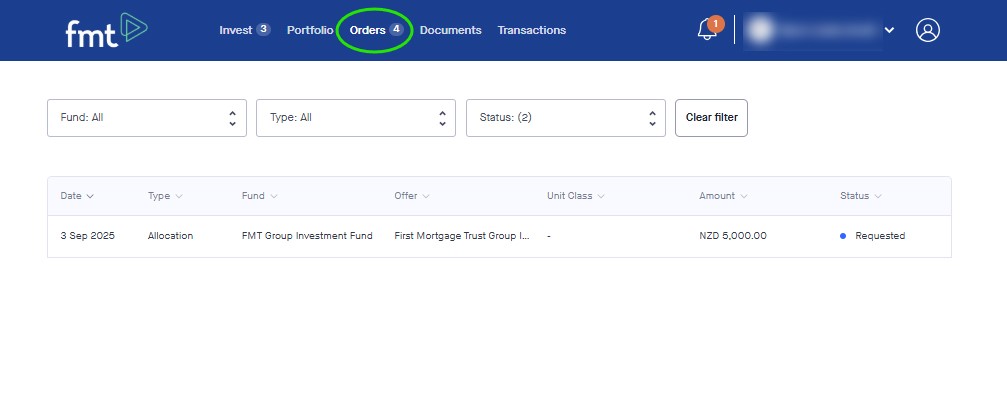Click the fmt logo
The height and width of the screenshot is (415, 1007).
point(105,30)
